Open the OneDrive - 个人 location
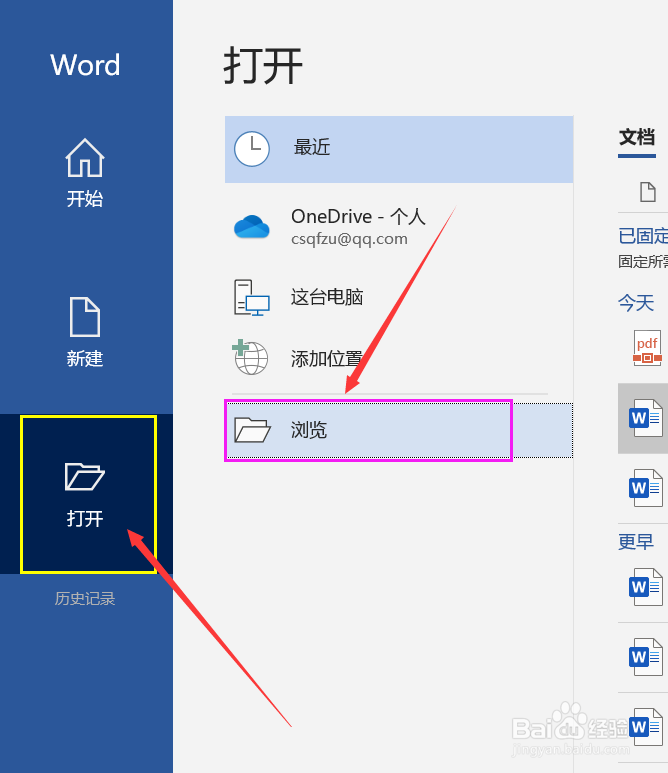Viewport: 668px width, 773px height. [399, 227]
